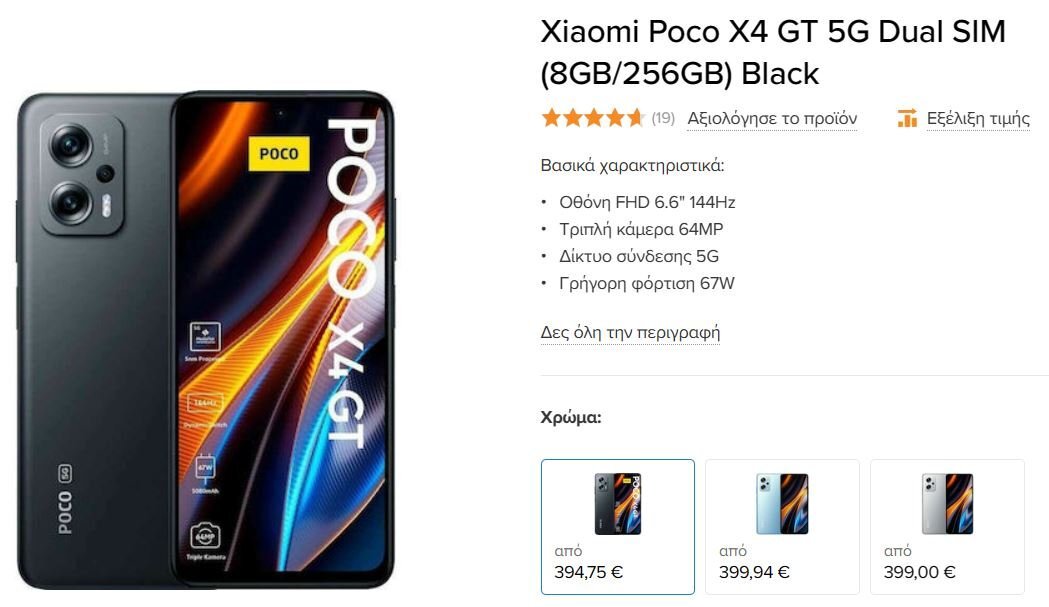Click the half-filled fifth rating star
Screen dimensions: 1049x607
636,118
